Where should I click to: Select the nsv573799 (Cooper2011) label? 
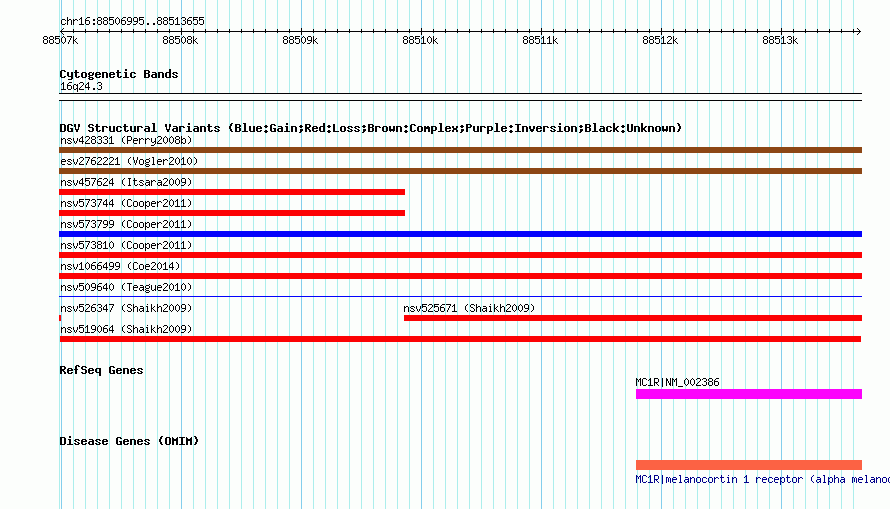tap(126, 224)
